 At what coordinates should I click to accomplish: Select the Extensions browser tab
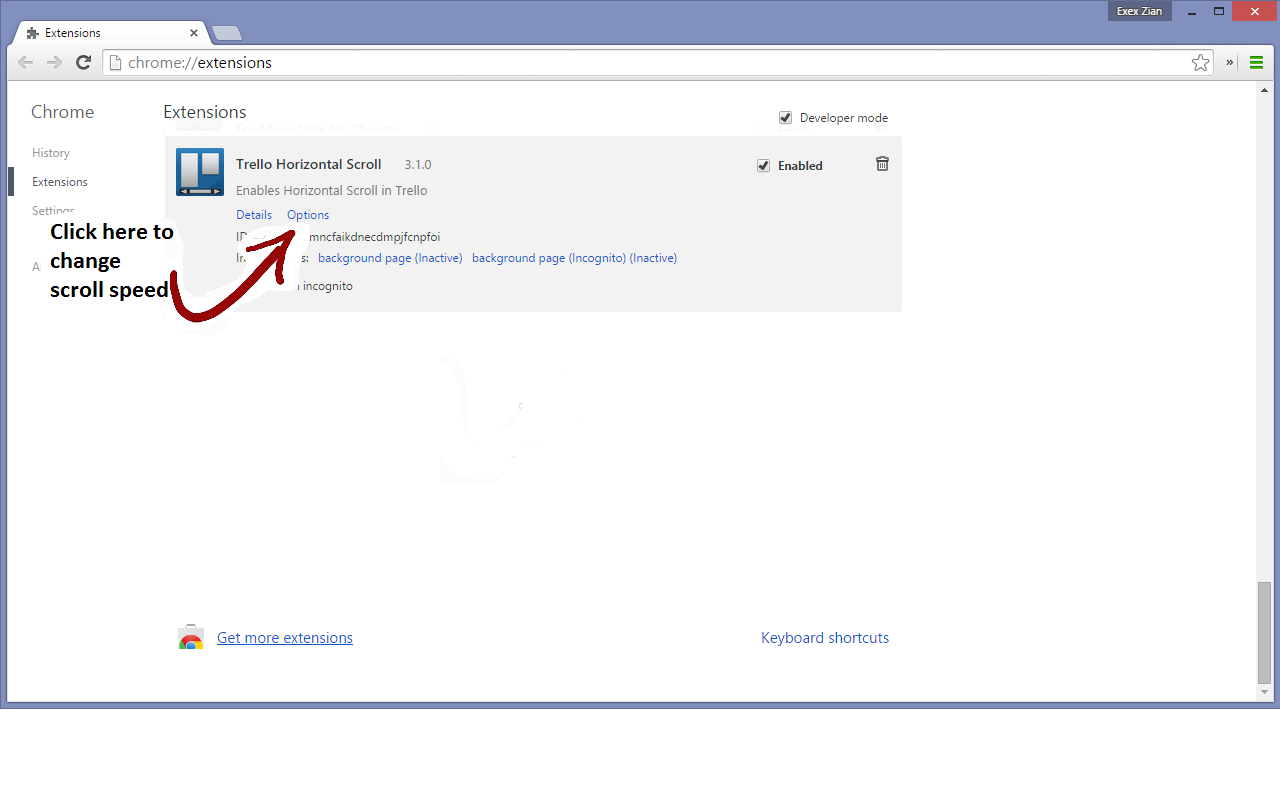tap(112, 33)
